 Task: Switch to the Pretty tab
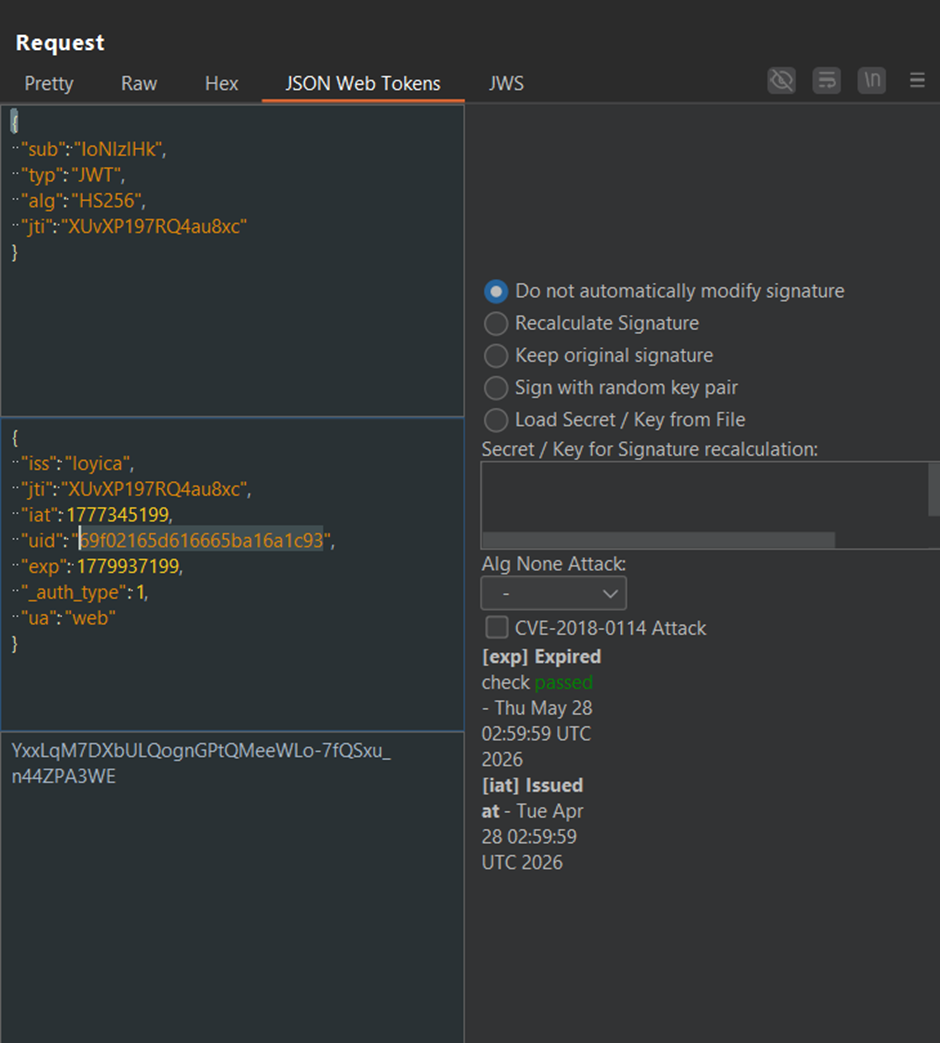(x=49, y=83)
